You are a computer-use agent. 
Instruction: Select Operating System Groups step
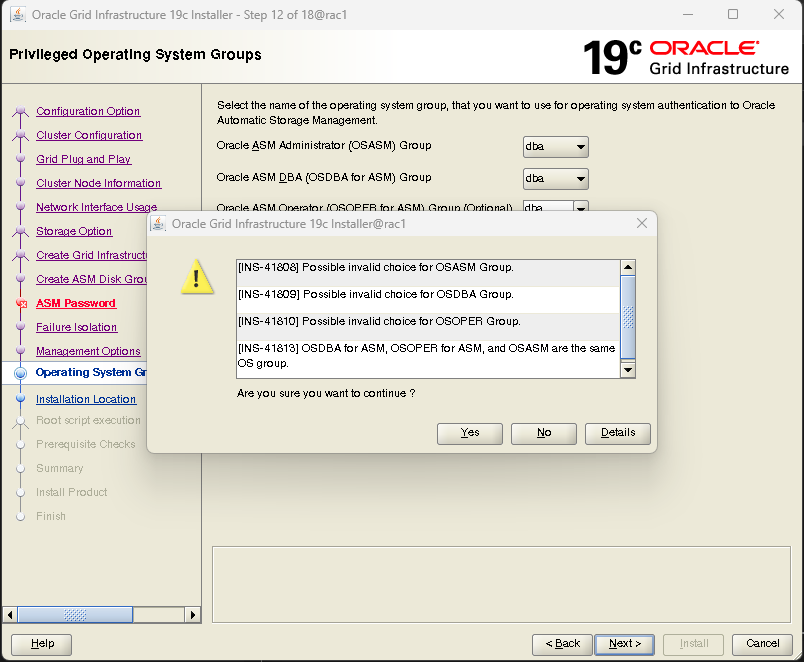pyautogui.click(x=91, y=372)
